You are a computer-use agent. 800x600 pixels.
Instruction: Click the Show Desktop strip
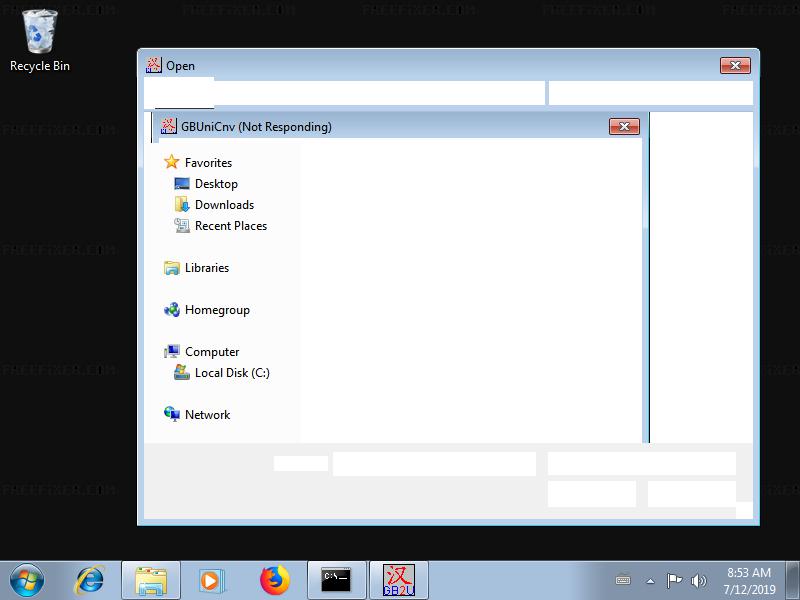(x=793, y=581)
